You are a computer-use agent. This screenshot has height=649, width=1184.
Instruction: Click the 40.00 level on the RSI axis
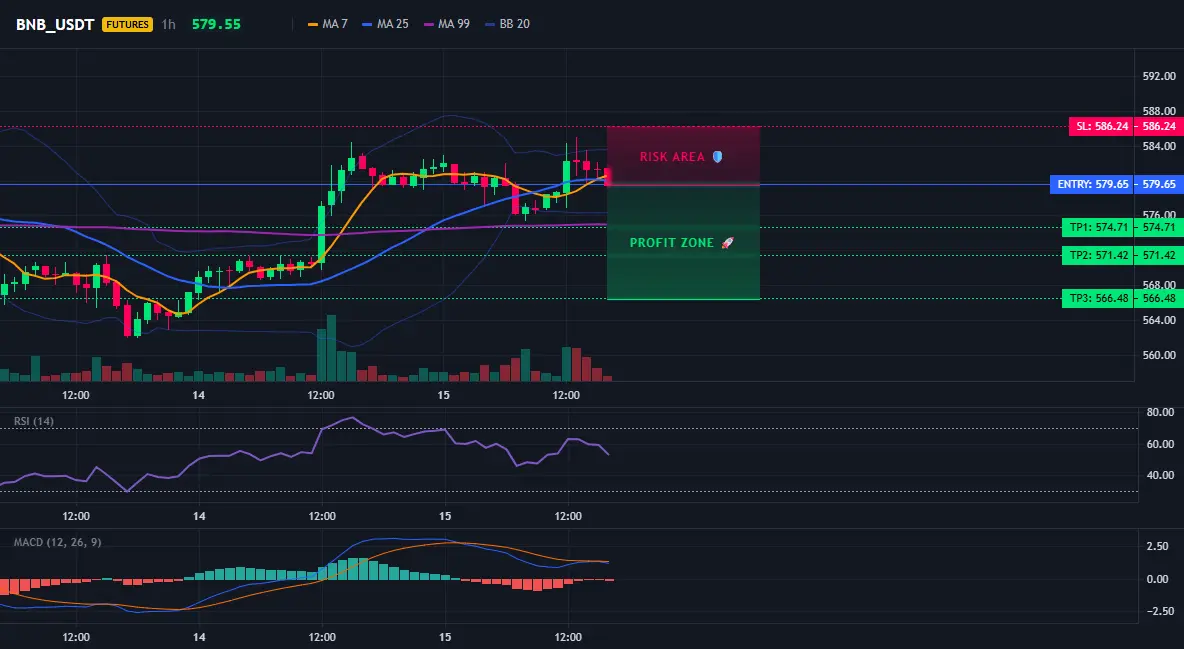click(x=1160, y=475)
